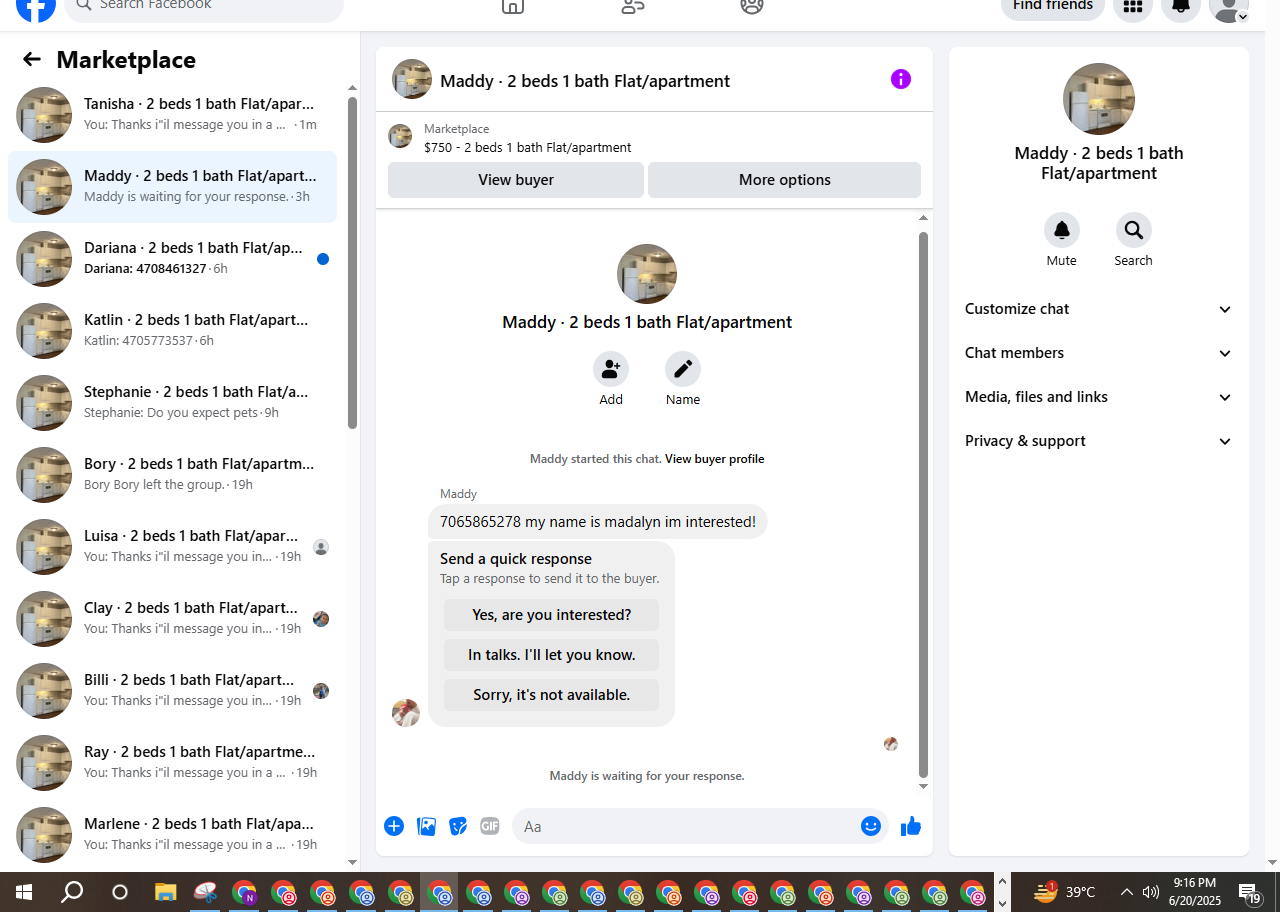Expand Customize chat section
The height and width of the screenshot is (912, 1280).
(x=1099, y=309)
